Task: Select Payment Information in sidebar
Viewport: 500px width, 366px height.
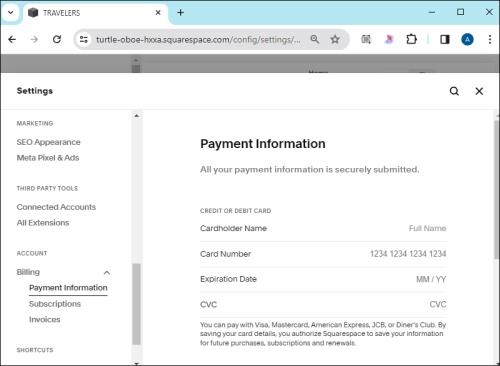Action: point(68,288)
